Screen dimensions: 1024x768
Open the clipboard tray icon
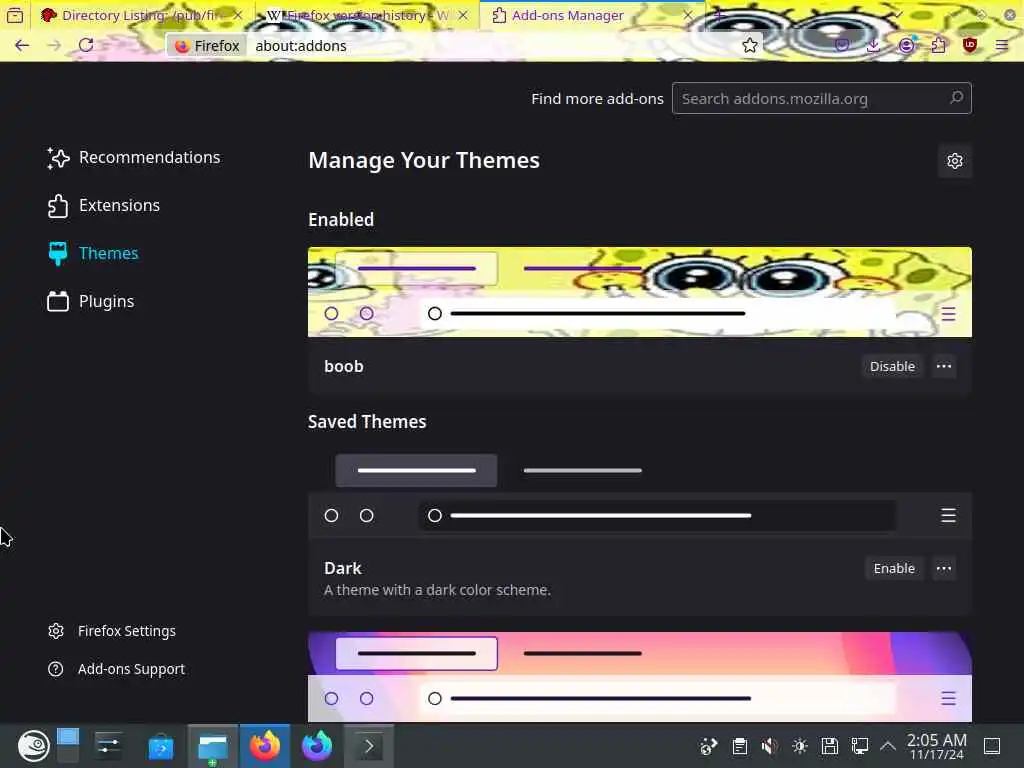(739, 746)
